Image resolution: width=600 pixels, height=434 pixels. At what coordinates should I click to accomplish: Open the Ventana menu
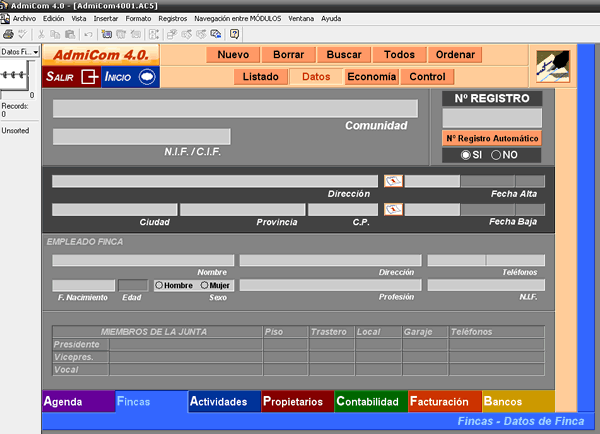(301, 18)
